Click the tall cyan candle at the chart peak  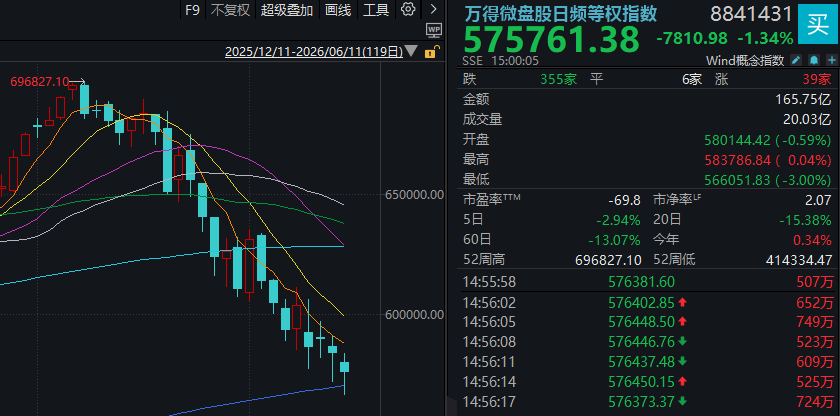click(x=84, y=100)
